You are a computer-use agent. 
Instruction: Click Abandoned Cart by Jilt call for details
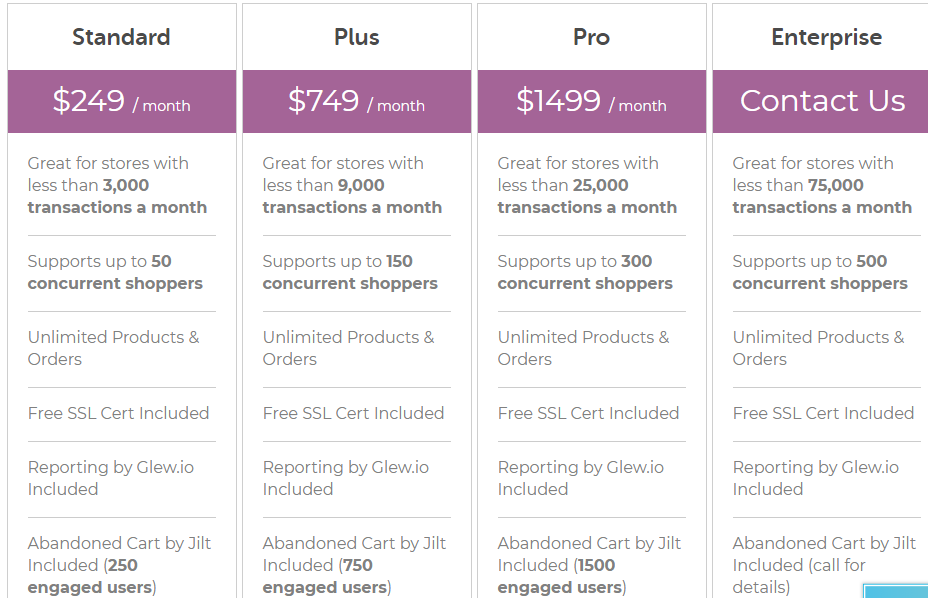(824, 565)
